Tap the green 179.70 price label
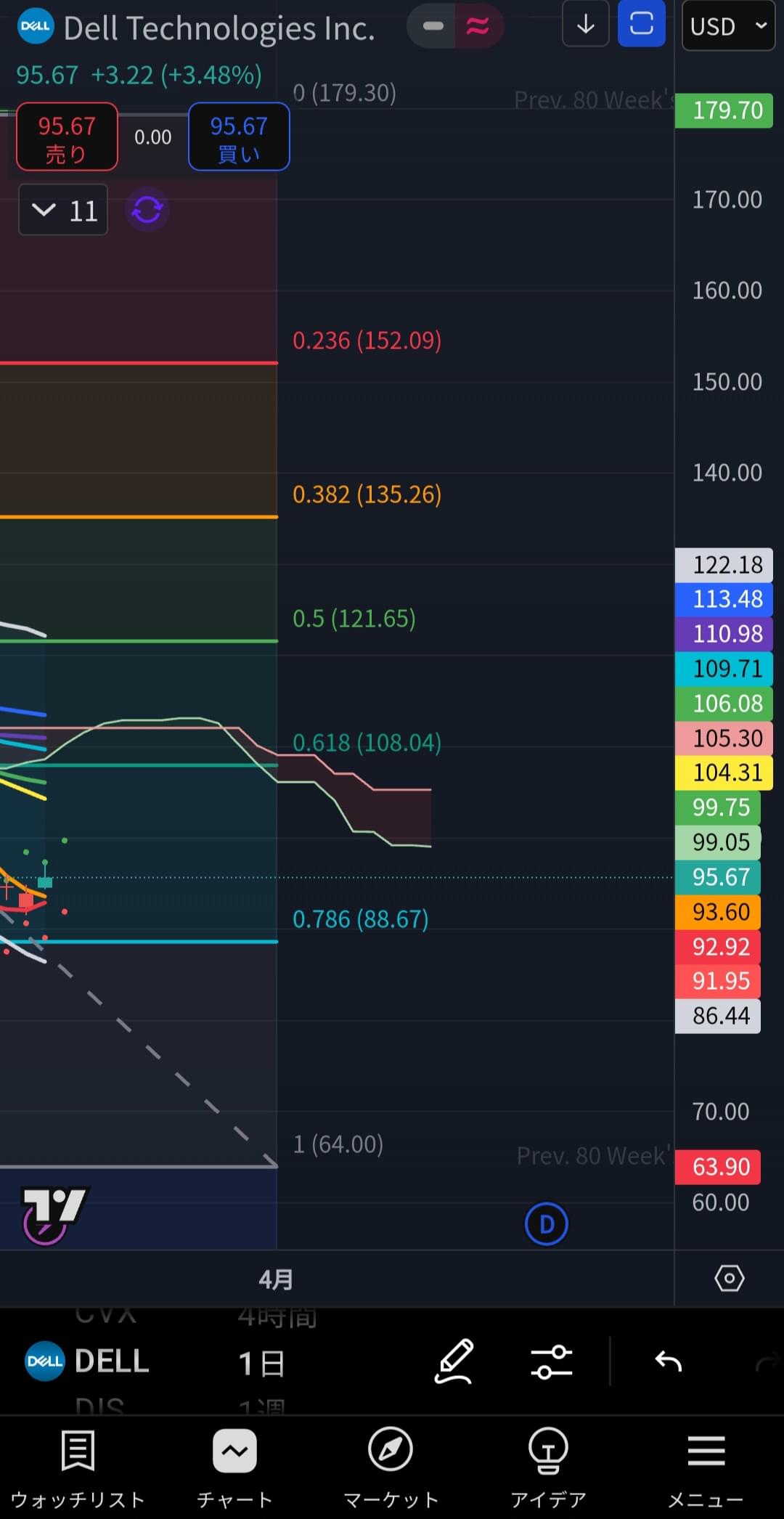Viewport: 784px width, 1519px height. 724,110
